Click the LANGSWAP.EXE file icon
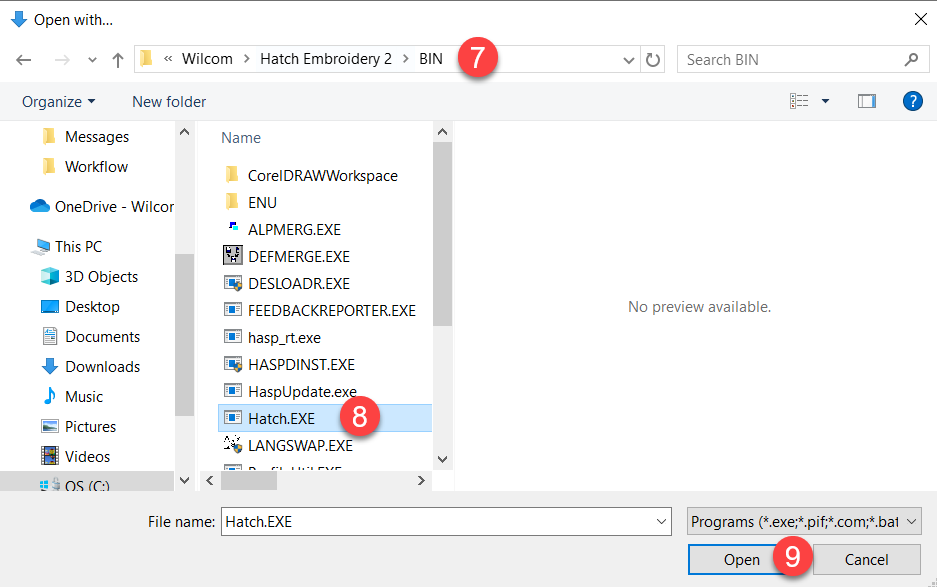 (x=232, y=444)
